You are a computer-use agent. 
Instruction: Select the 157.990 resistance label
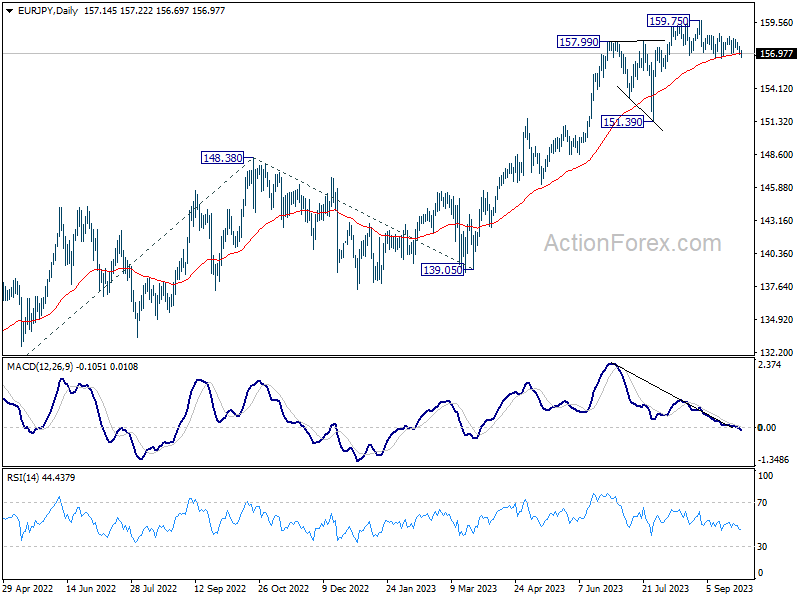point(579,42)
